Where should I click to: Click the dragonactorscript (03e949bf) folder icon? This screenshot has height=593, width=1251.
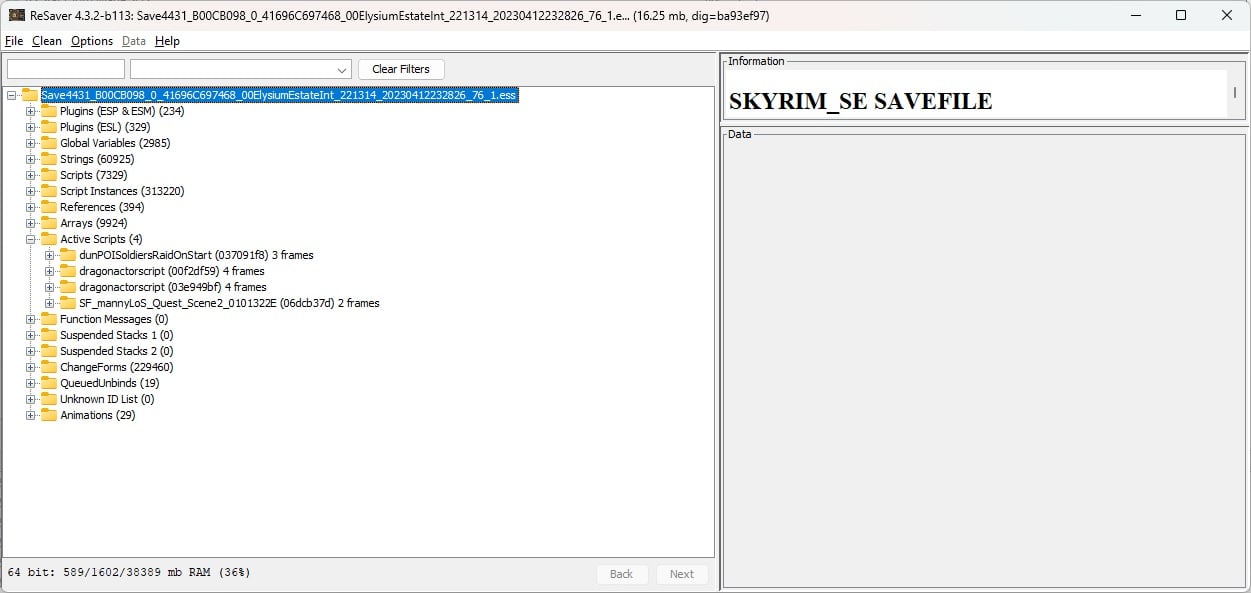click(67, 287)
